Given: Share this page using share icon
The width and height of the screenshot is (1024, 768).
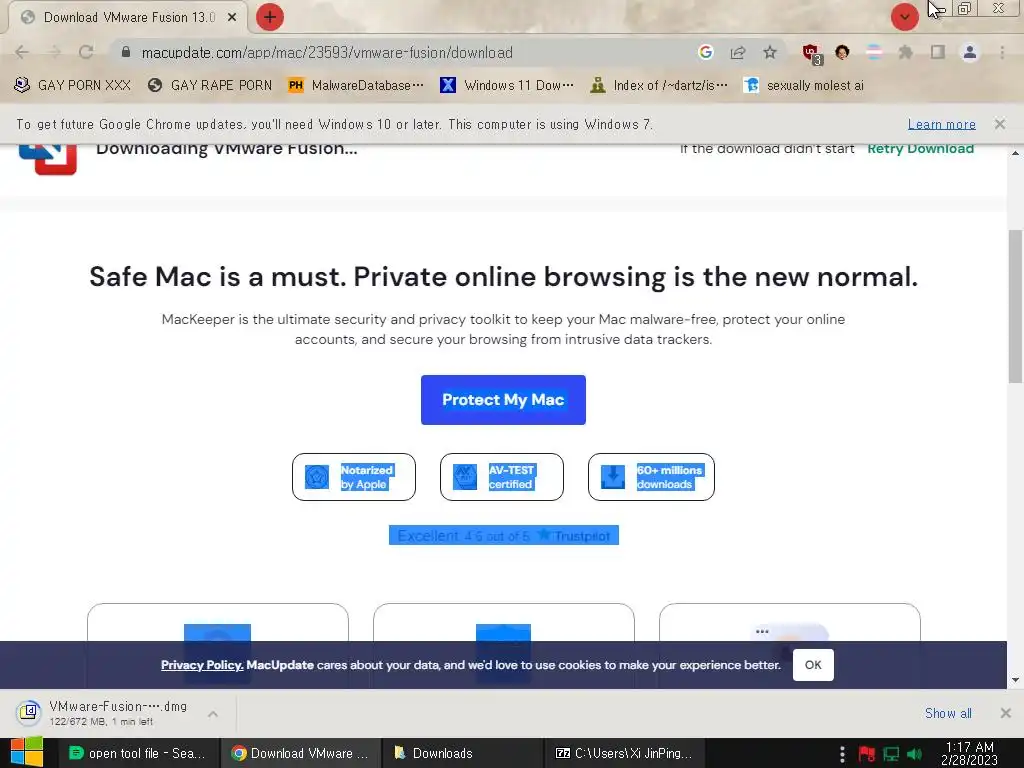Looking at the screenshot, I should point(738,52).
